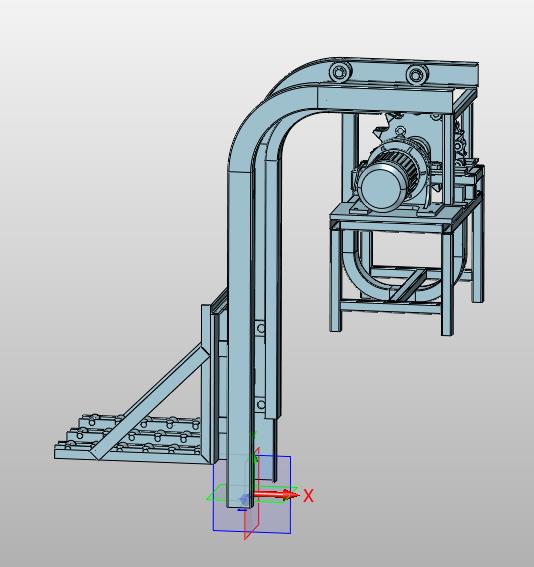534x567 pixels.
Task: Select the motor mounting table top
Action: (x=398, y=214)
